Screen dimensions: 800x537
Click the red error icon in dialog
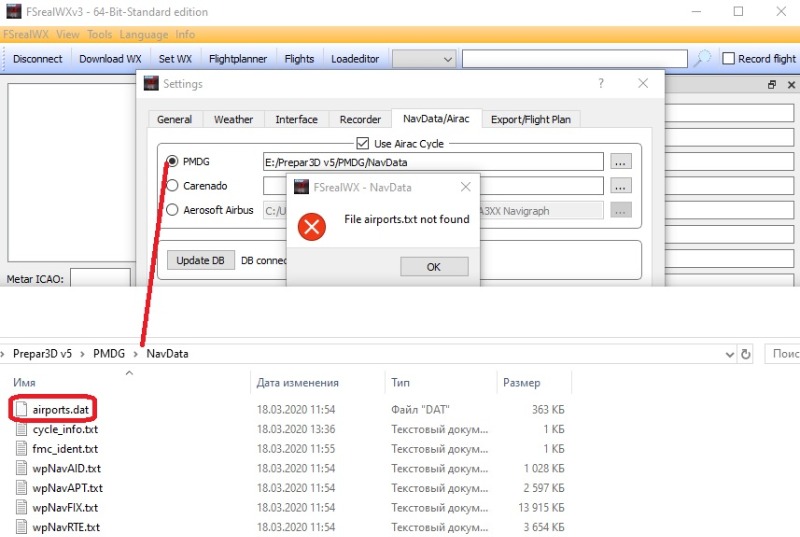pos(312,226)
